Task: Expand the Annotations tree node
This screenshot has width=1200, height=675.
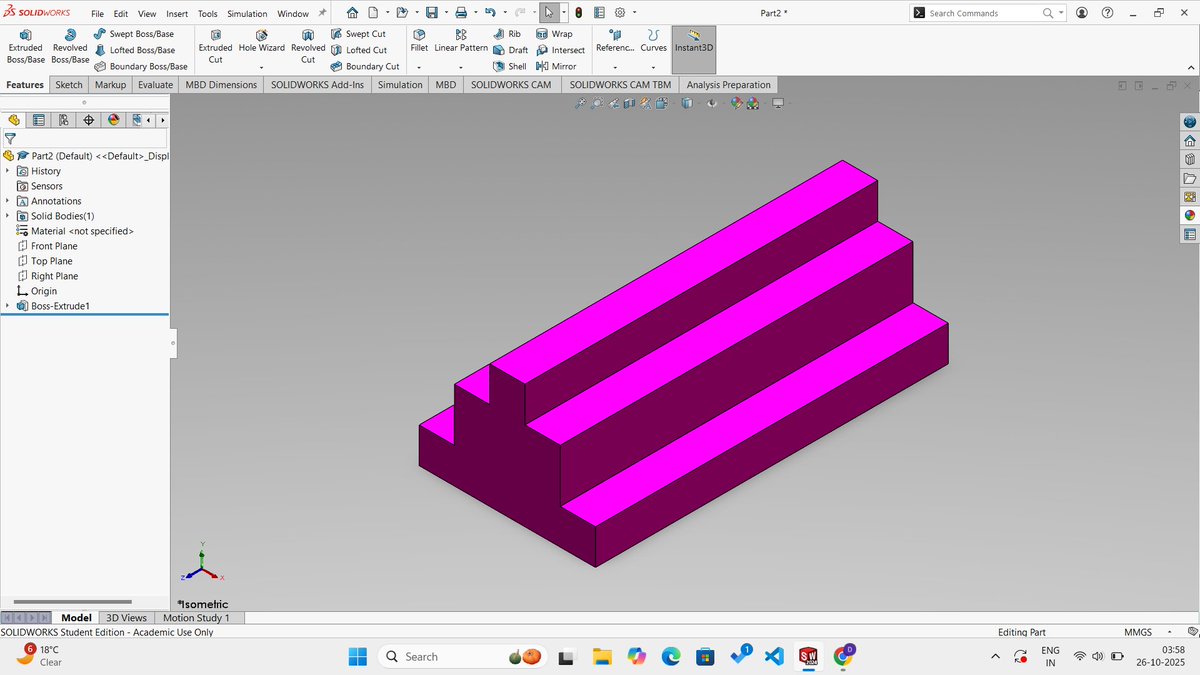Action: (x=7, y=201)
